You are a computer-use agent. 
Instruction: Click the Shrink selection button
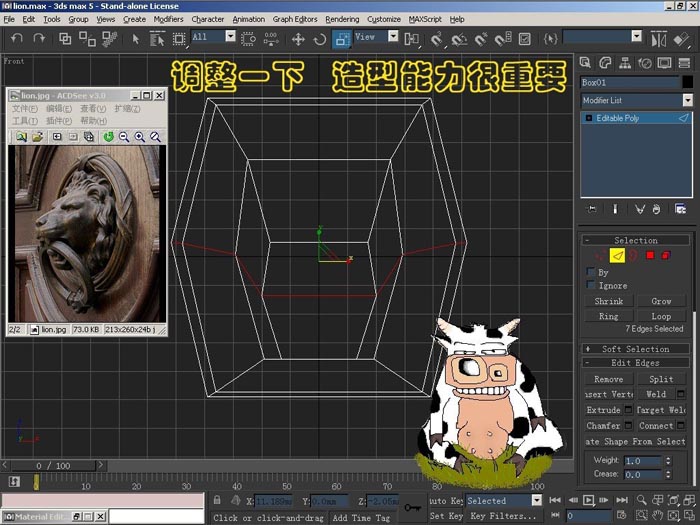608,301
